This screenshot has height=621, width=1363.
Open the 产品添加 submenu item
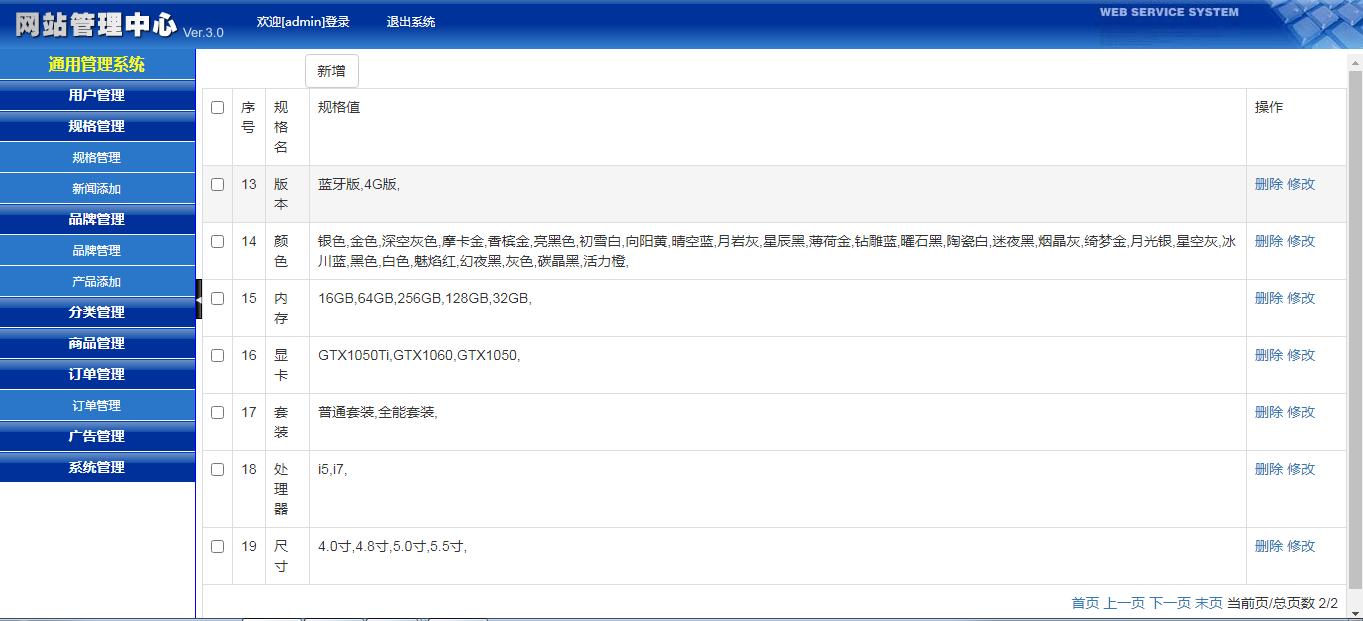97,281
